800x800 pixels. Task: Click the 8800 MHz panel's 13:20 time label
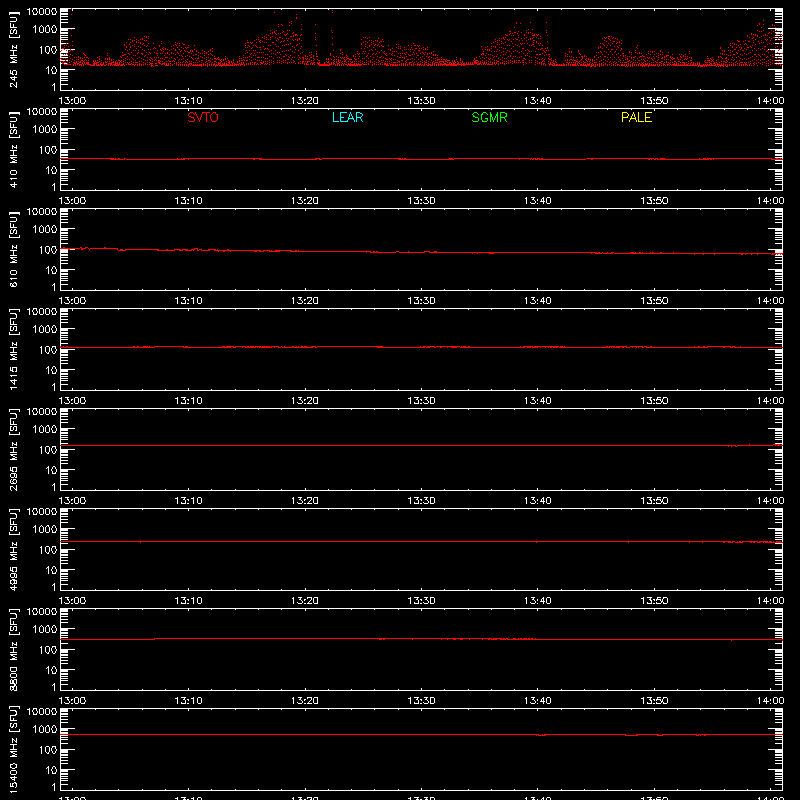[305, 701]
